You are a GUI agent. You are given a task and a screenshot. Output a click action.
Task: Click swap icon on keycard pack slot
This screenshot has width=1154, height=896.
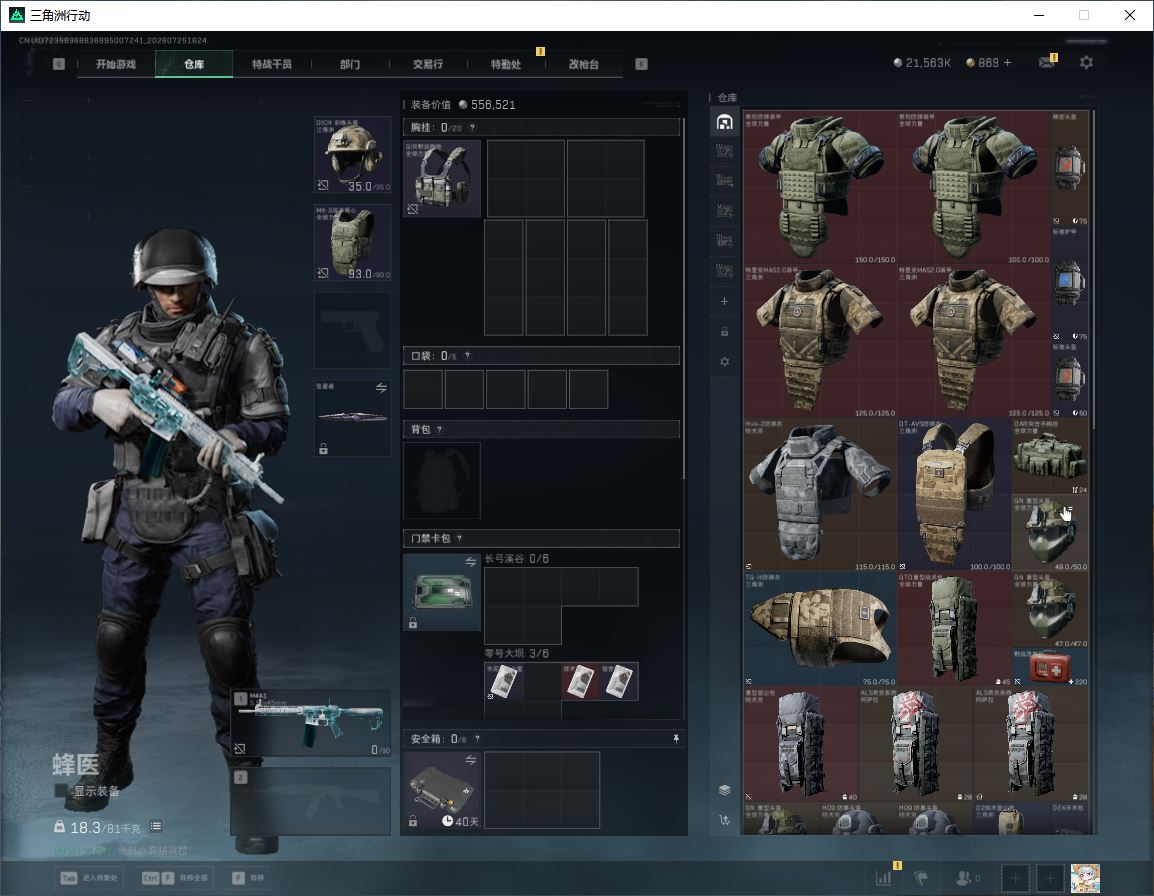coord(470,562)
